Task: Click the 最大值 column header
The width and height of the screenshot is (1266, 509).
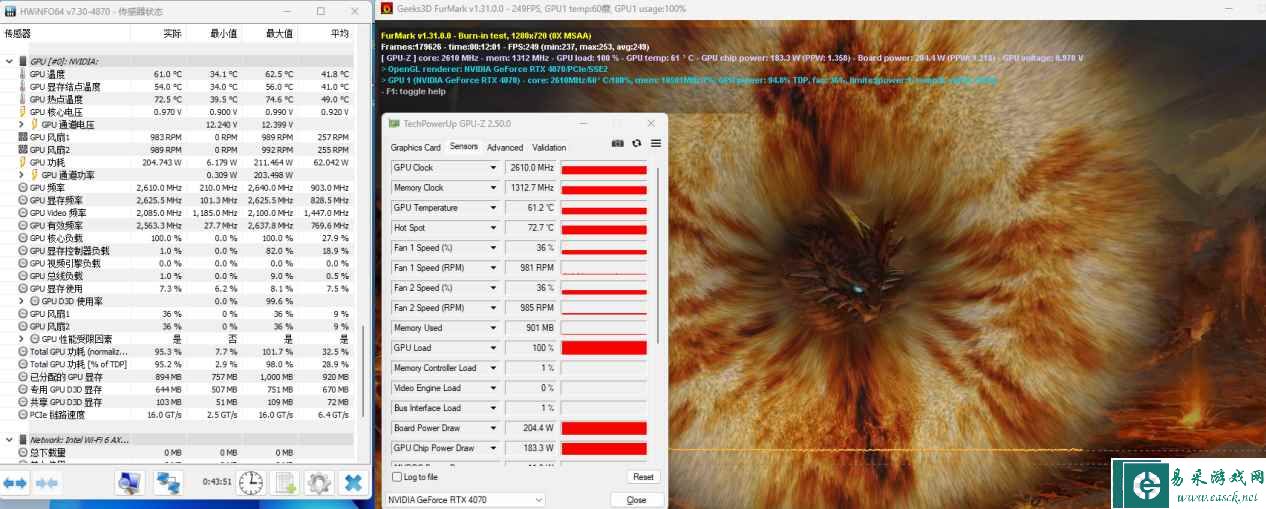Action: [x=279, y=33]
